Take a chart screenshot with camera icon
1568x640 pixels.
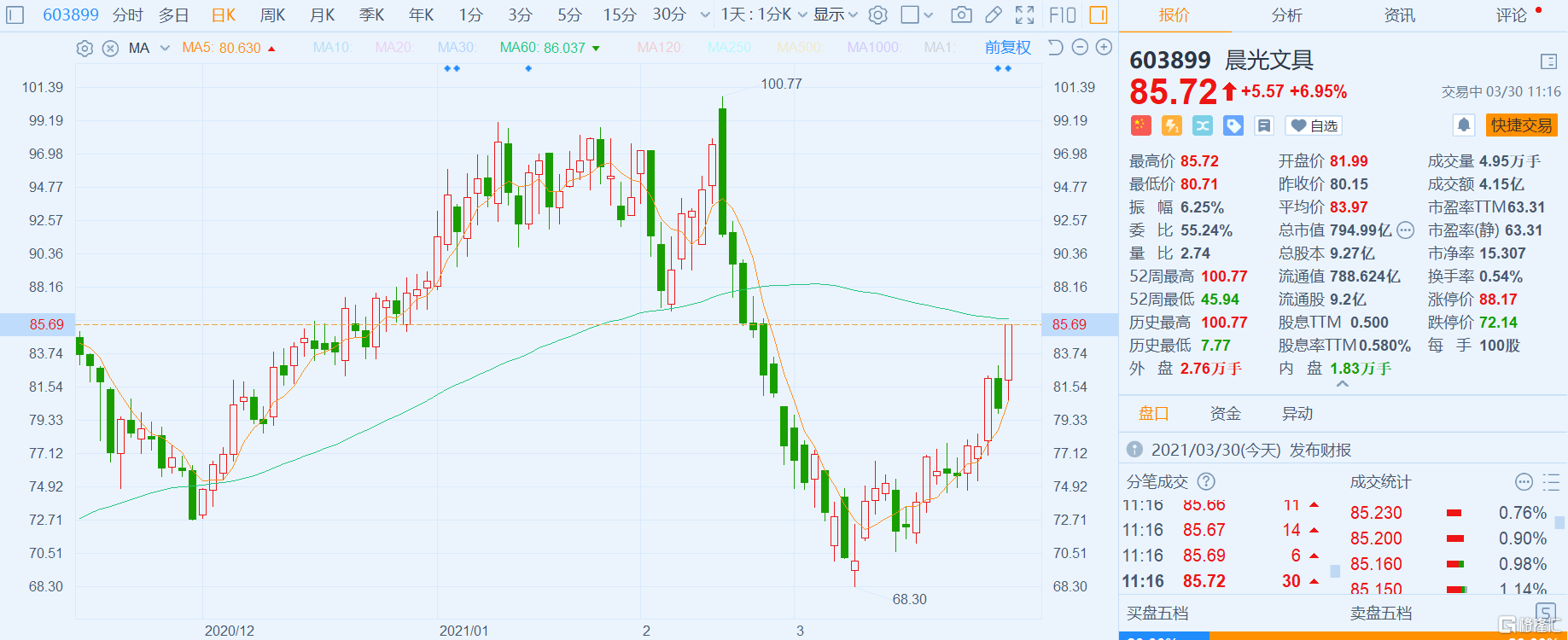pos(961,15)
